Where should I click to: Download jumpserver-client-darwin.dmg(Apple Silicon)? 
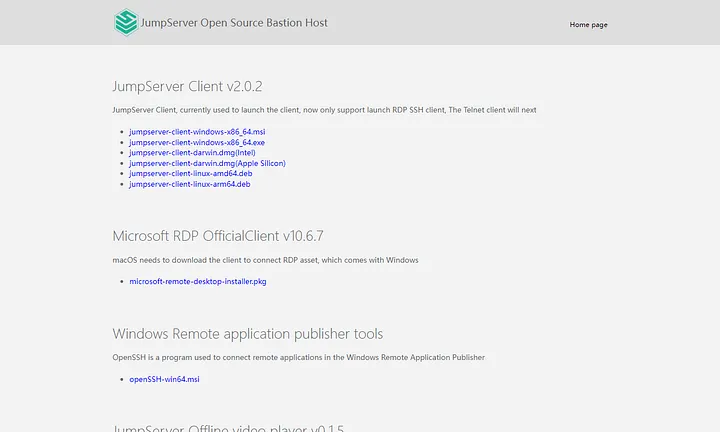[x=207, y=163]
